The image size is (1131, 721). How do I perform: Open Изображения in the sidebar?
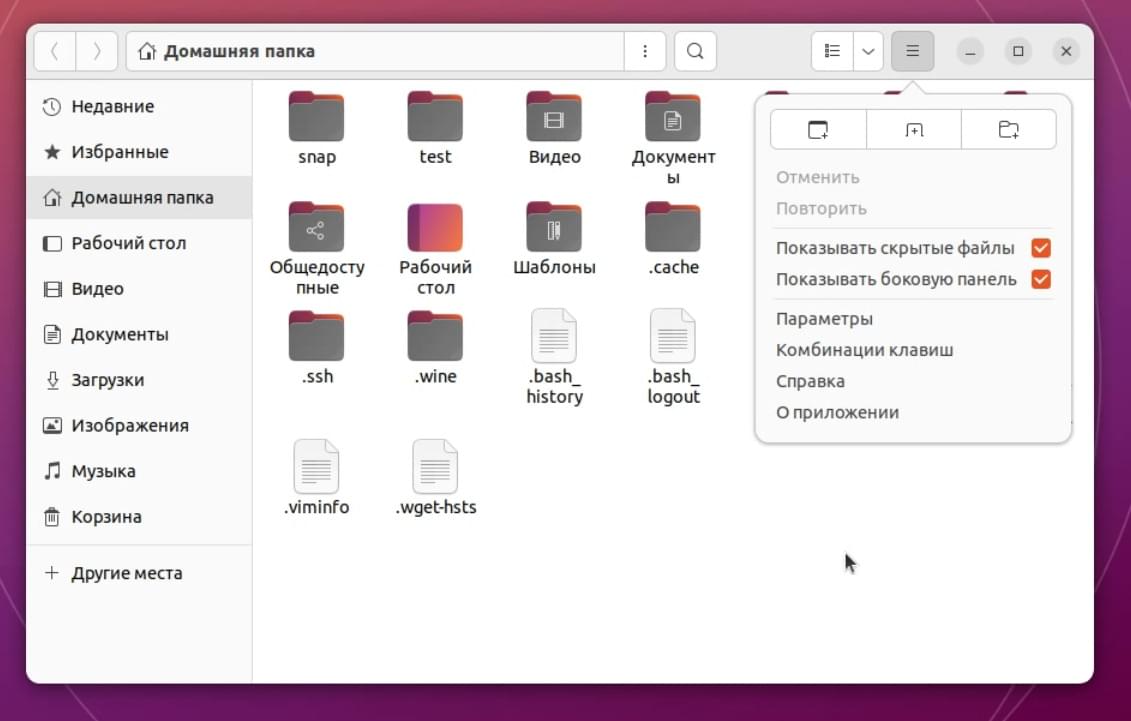pos(139,425)
